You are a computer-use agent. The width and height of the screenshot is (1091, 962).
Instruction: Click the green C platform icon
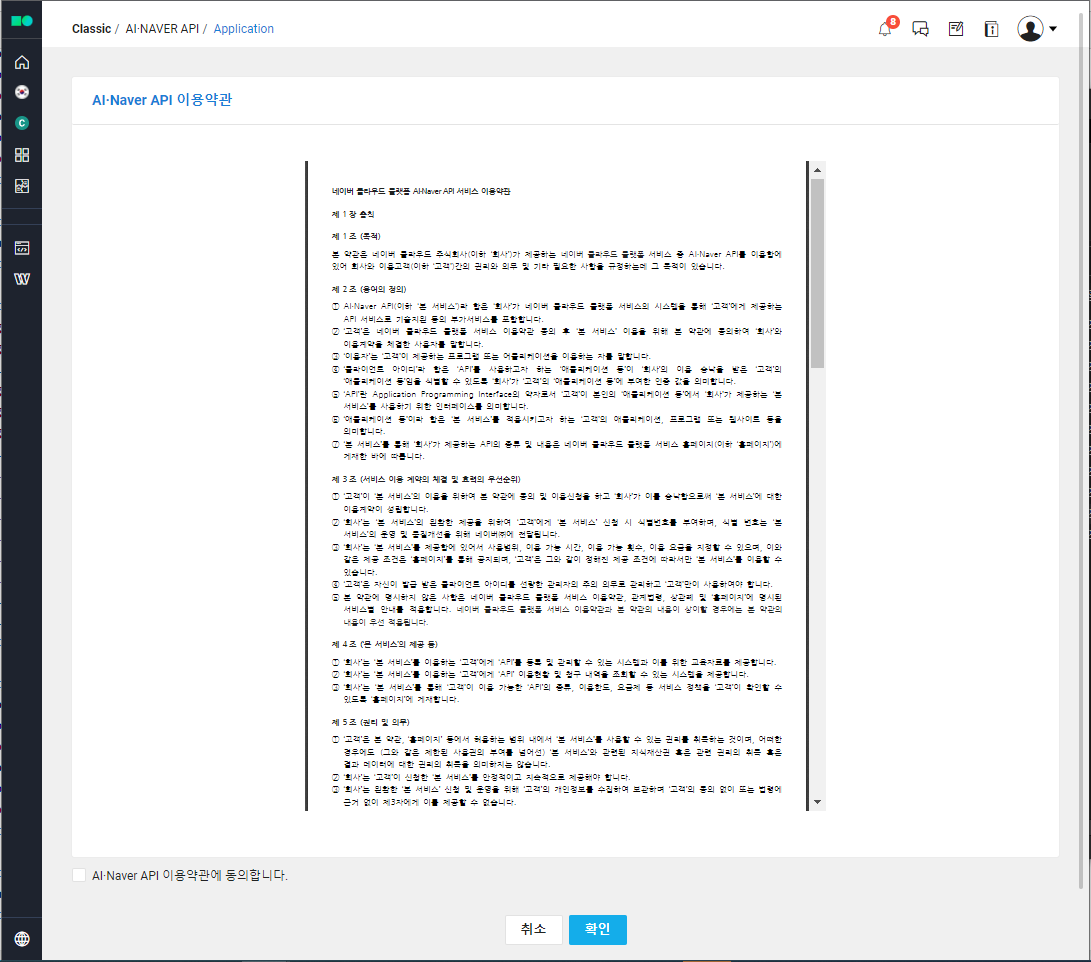tap(22, 123)
